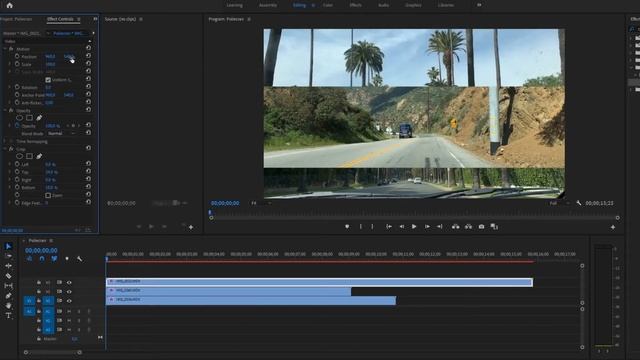The width and height of the screenshot is (640, 360).
Task: Open Effects workspace tab
Action: 356,5
